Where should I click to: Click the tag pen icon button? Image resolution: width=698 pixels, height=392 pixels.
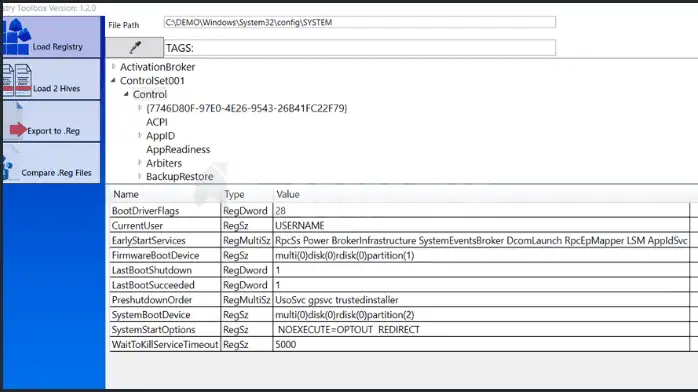coord(135,47)
